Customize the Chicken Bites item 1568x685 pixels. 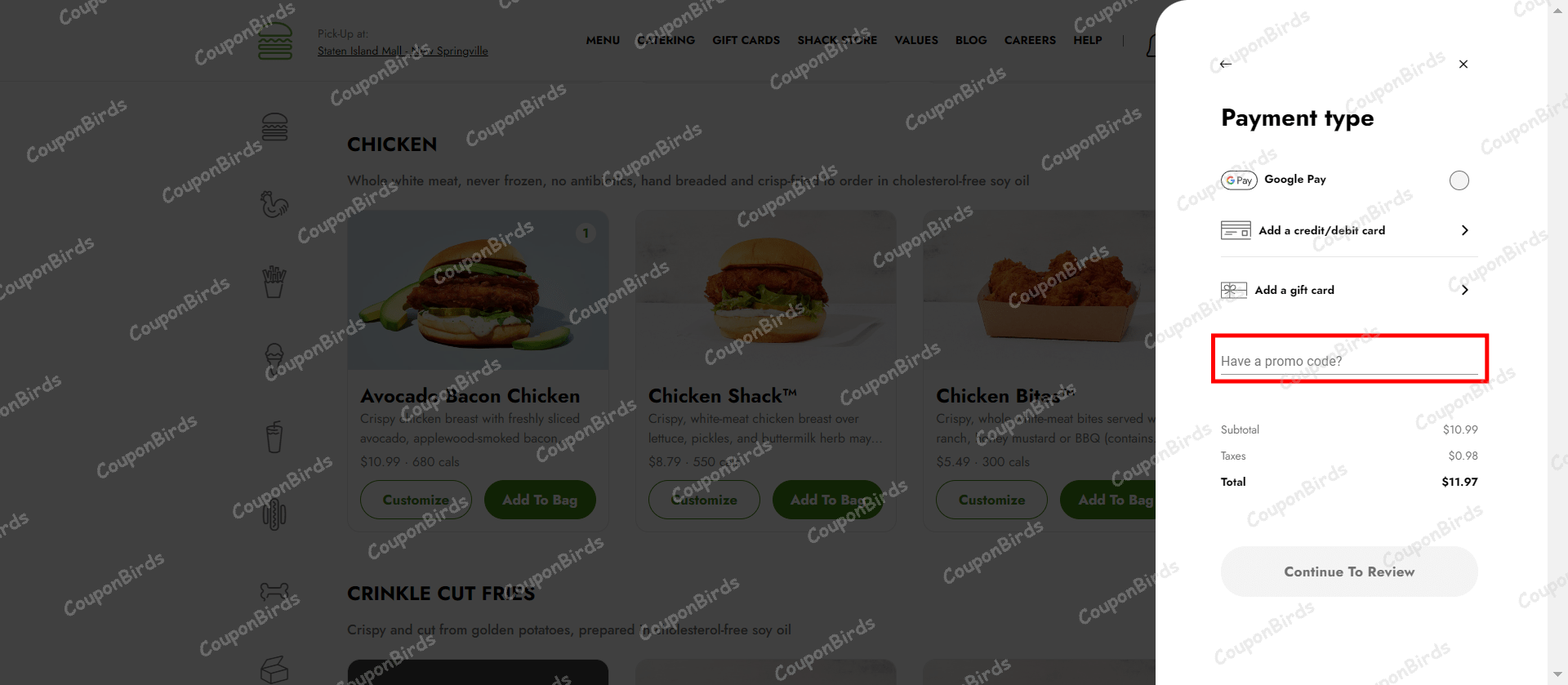pyautogui.click(x=991, y=500)
